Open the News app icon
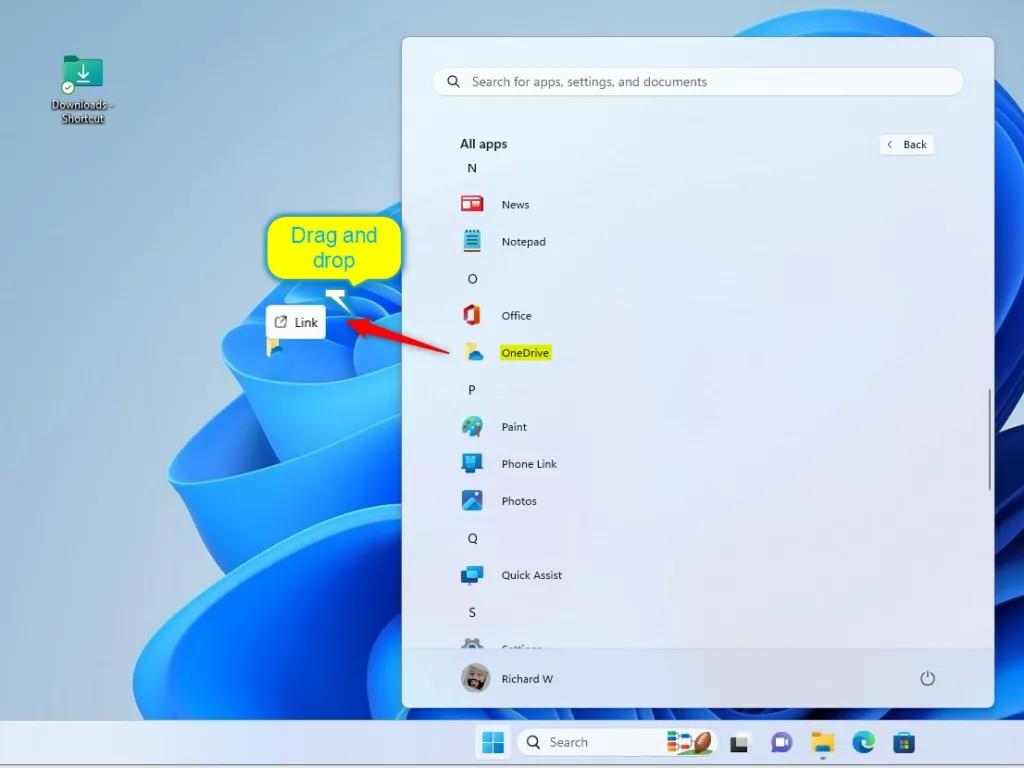Screen dimensions: 1024x768 tap(472, 204)
